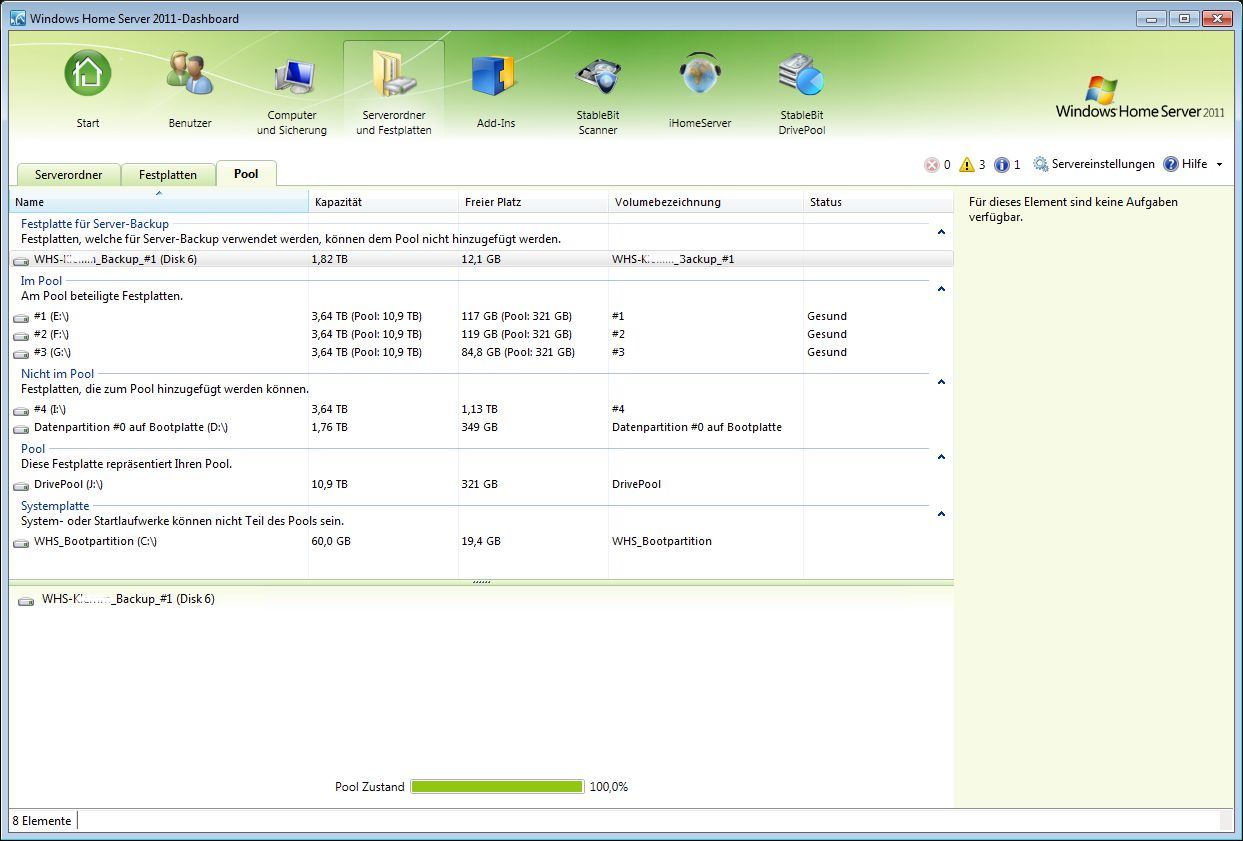Collapse the Im Pool group
This screenshot has width=1243, height=841.
(941, 289)
